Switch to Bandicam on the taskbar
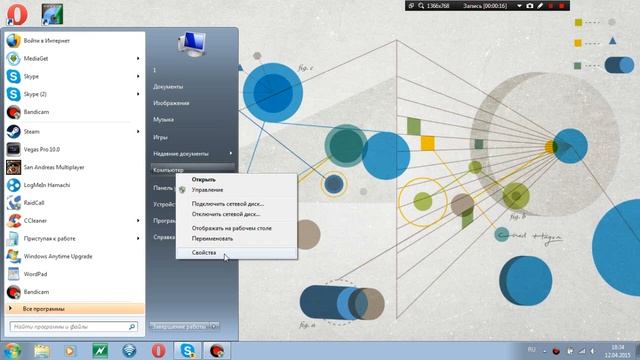Image resolution: width=640 pixels, height=360 pixels. (x=217, y=351)
